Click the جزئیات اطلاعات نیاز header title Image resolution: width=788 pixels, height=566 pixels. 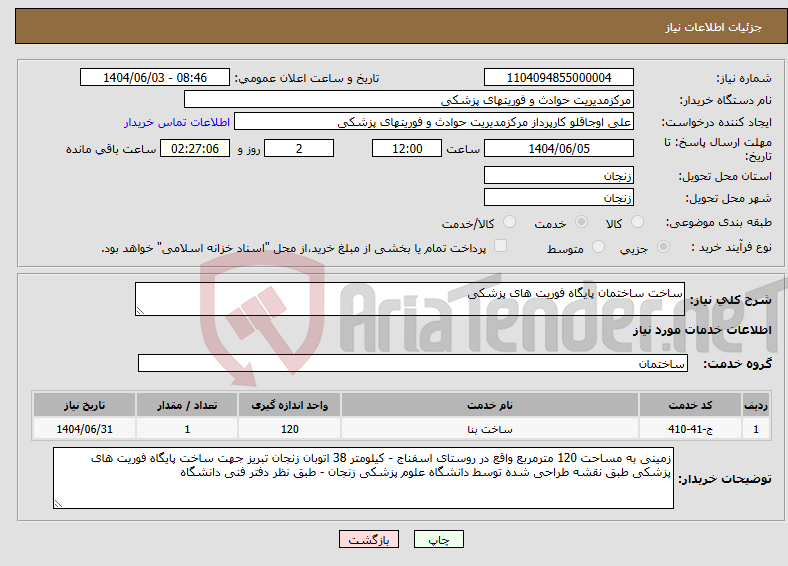coord(714,27)
